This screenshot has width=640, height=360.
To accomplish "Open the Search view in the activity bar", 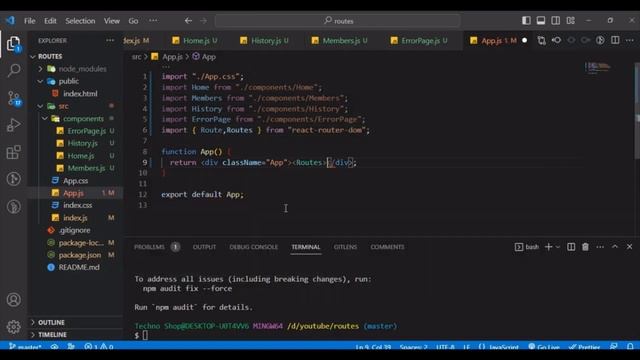I will 13,70.
